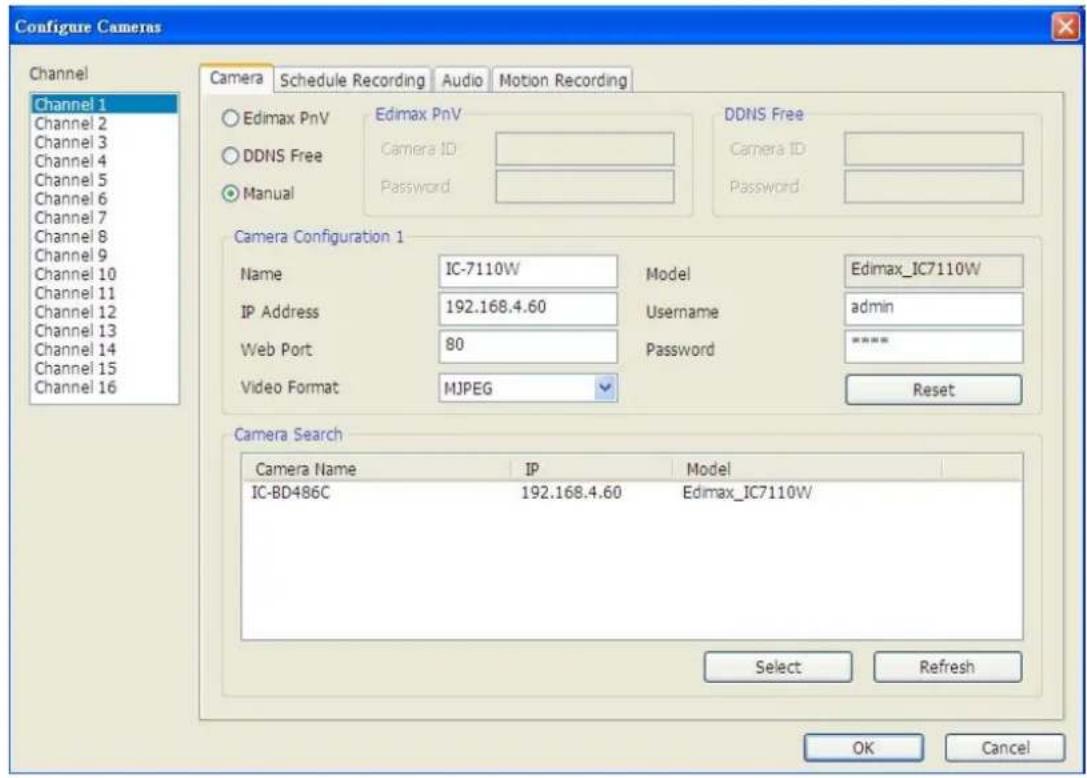Select the IC-BD486C camera search result
The width and height of the screenshot is (1087, 778).
coord(632,492)
